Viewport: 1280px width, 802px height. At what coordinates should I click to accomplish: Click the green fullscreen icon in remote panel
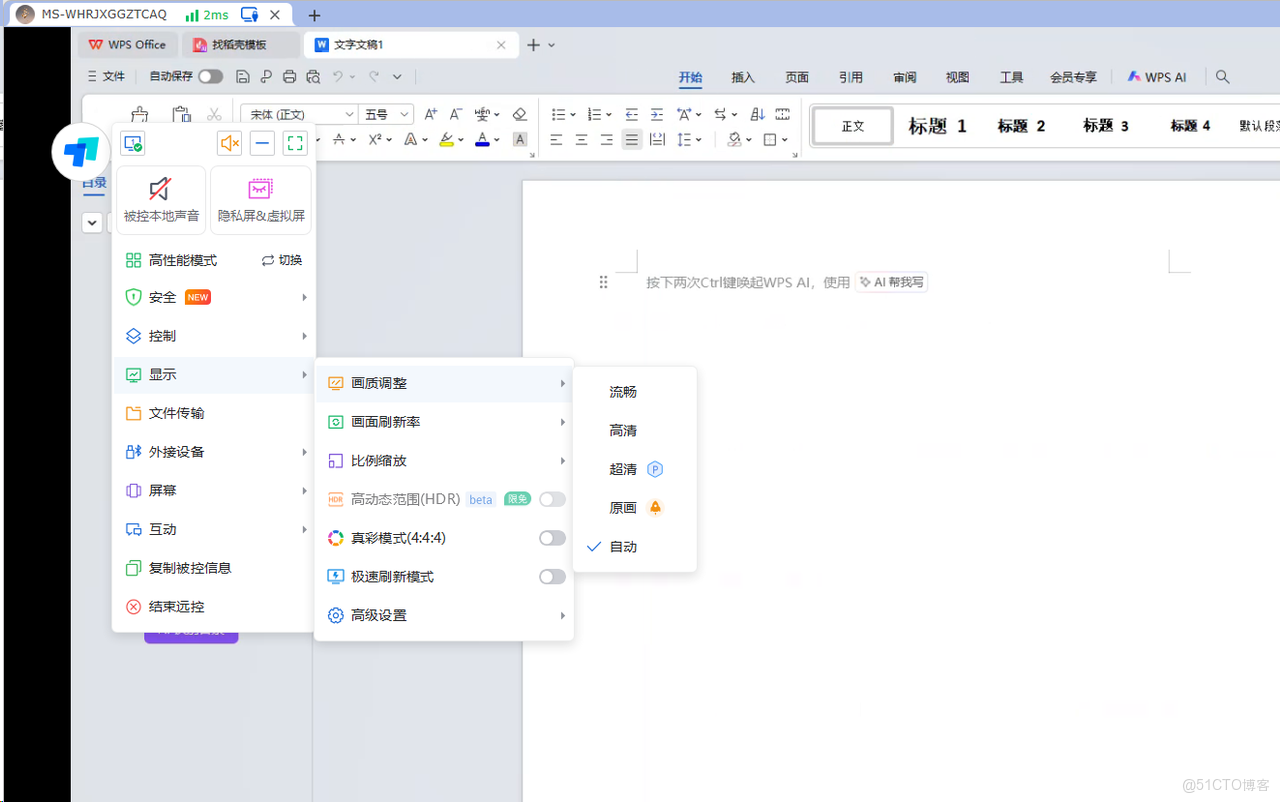click(x=295, y=143)
